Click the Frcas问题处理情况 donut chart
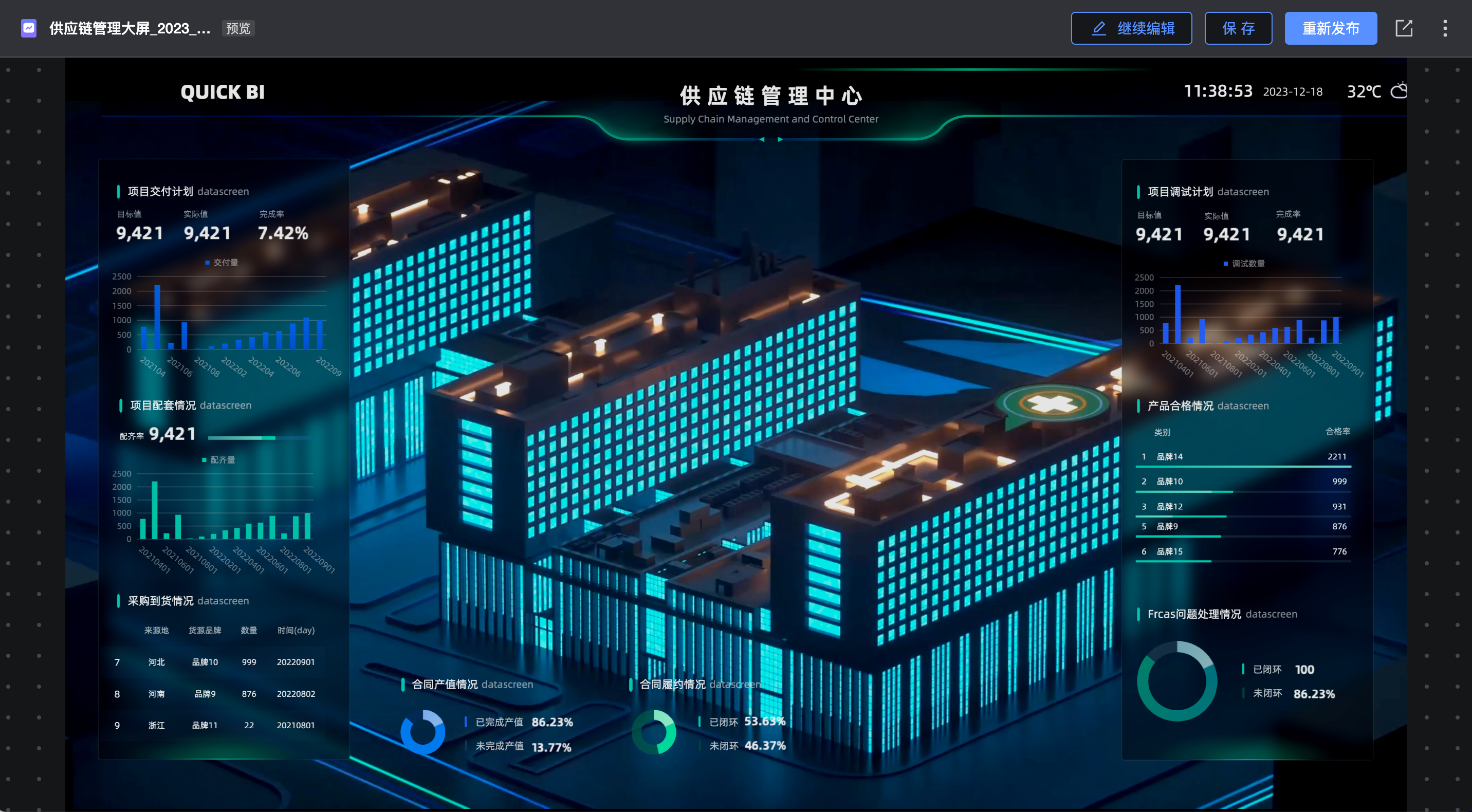The height and width of the screenshot is (812, 1472). [x=1176, y=680]
